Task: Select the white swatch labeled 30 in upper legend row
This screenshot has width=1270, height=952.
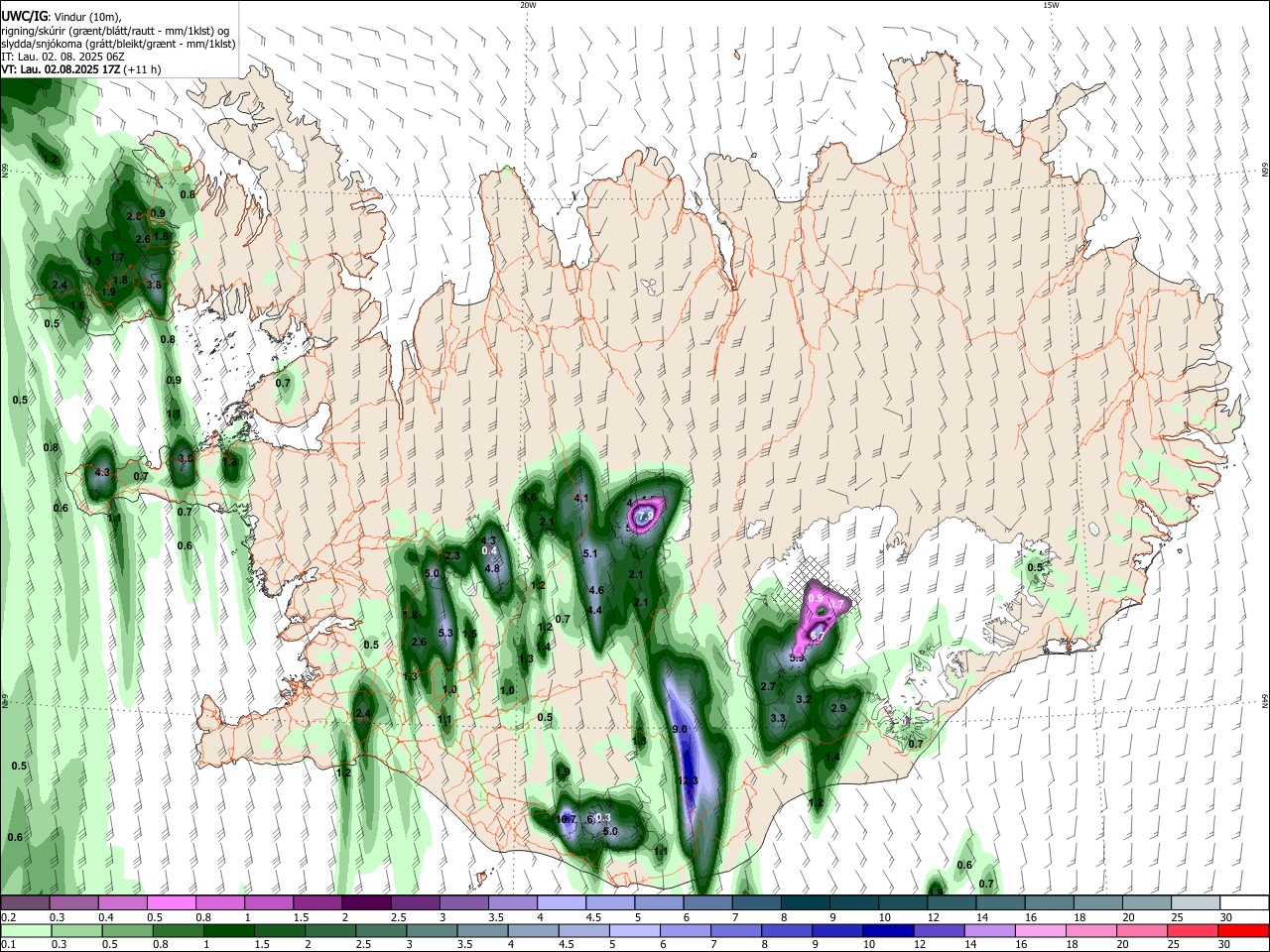Action: click(1244, 903)
